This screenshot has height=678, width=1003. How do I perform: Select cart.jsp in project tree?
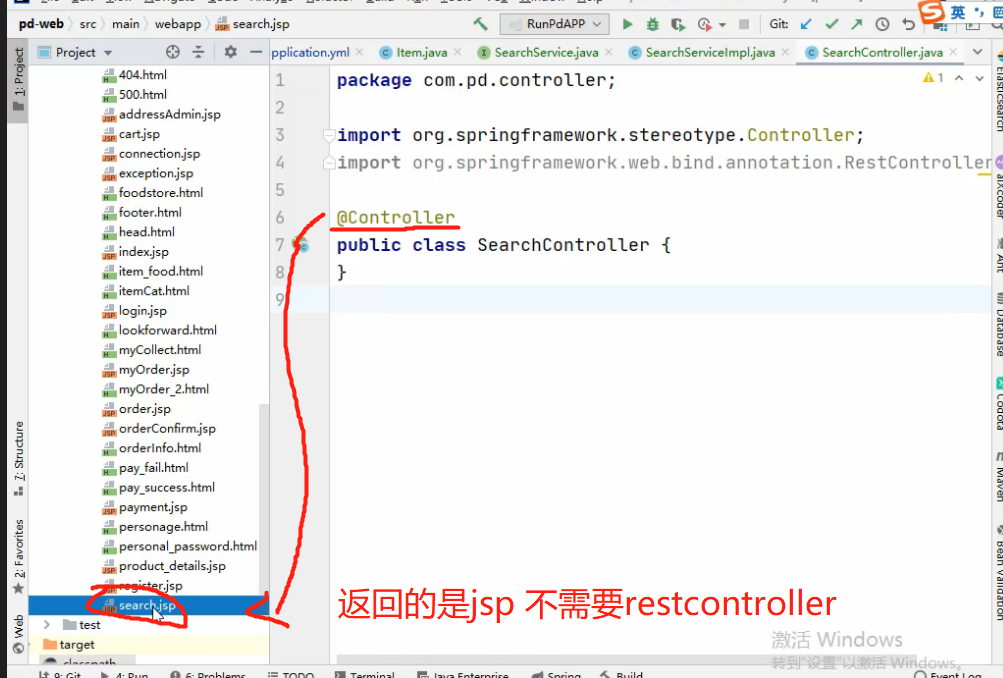(x=131, y=134)
